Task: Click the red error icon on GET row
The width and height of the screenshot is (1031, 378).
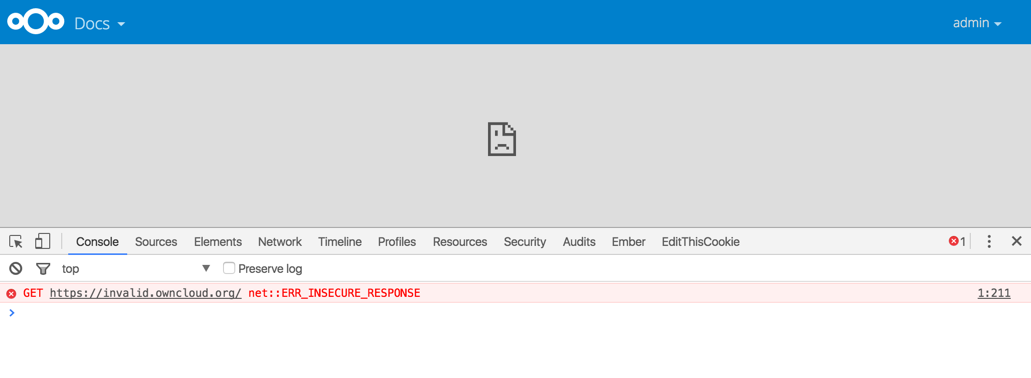Action: coord(11,293)
